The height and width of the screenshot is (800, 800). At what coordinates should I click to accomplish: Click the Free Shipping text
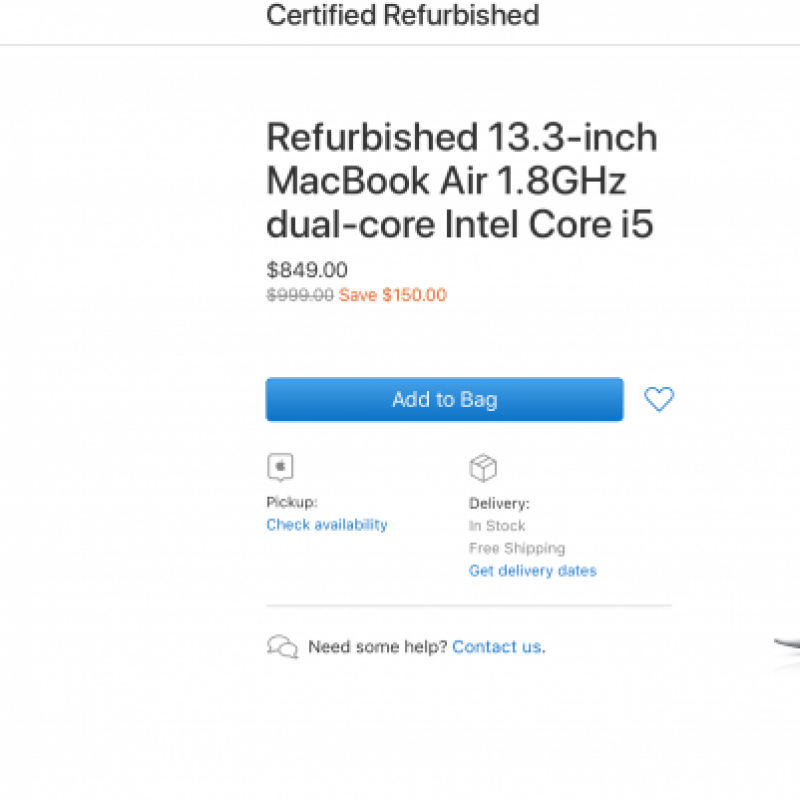(x=516, y=548)
